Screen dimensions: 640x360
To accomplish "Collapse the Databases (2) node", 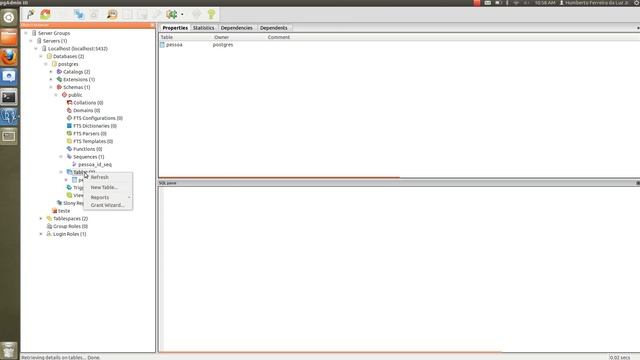I will pyautogui.click(x=41, y=56).
